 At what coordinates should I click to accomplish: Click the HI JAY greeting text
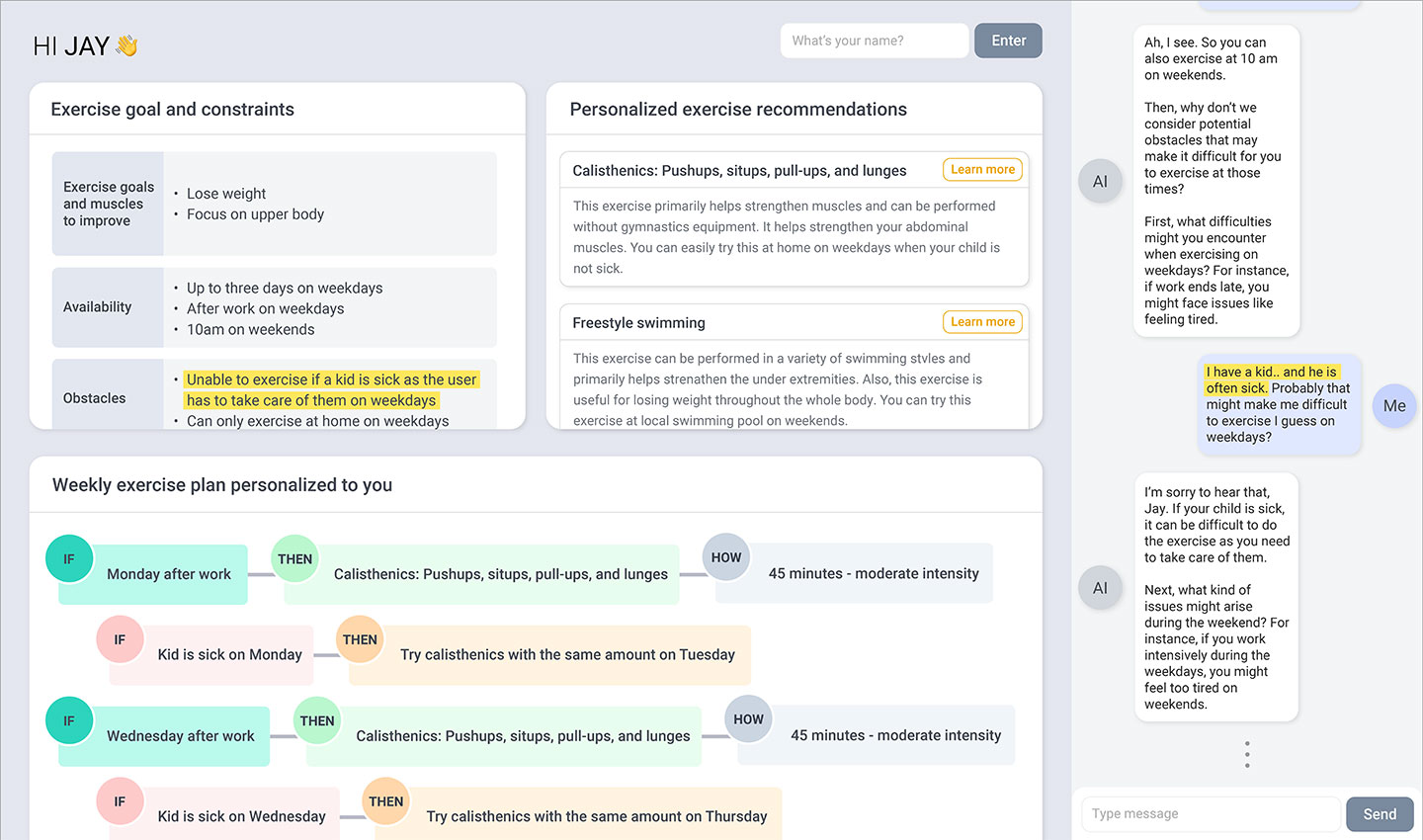click(71, 45)
